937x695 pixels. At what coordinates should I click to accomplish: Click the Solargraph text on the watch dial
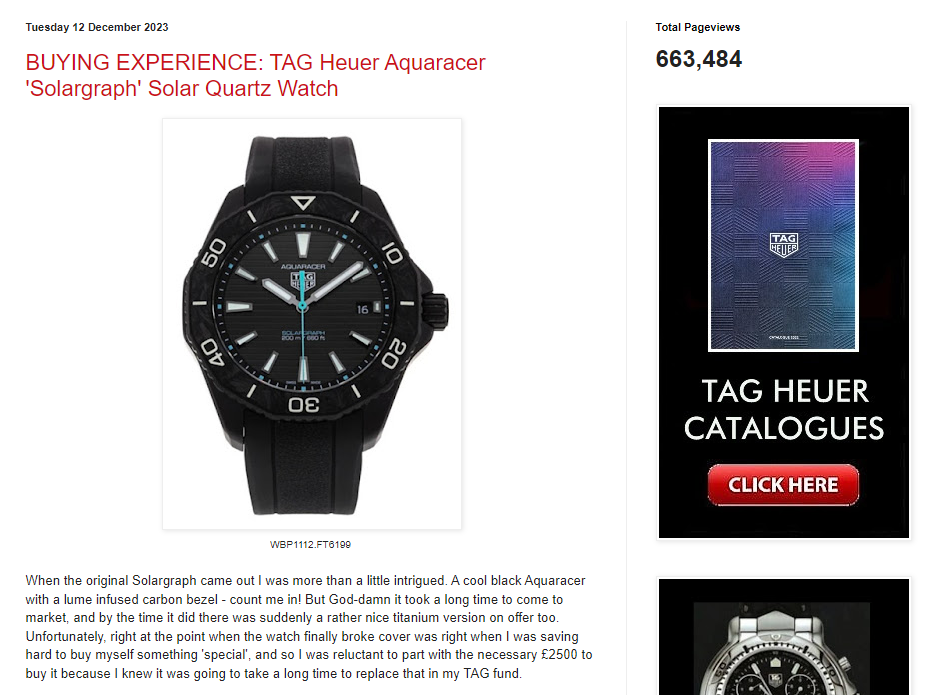(303, 332)
